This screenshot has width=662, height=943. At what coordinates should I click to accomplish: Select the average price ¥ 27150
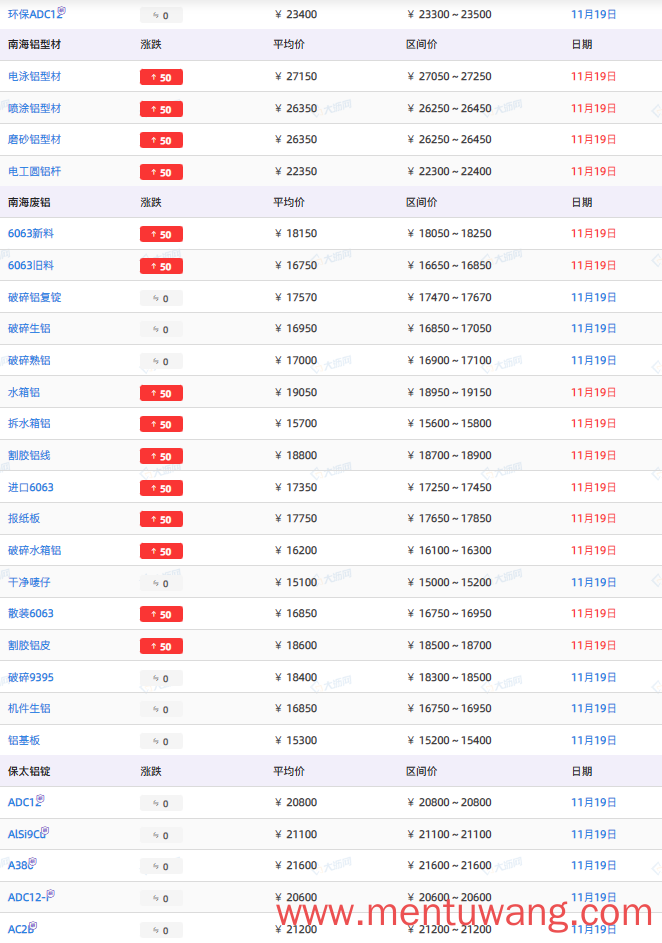point(296,76)
